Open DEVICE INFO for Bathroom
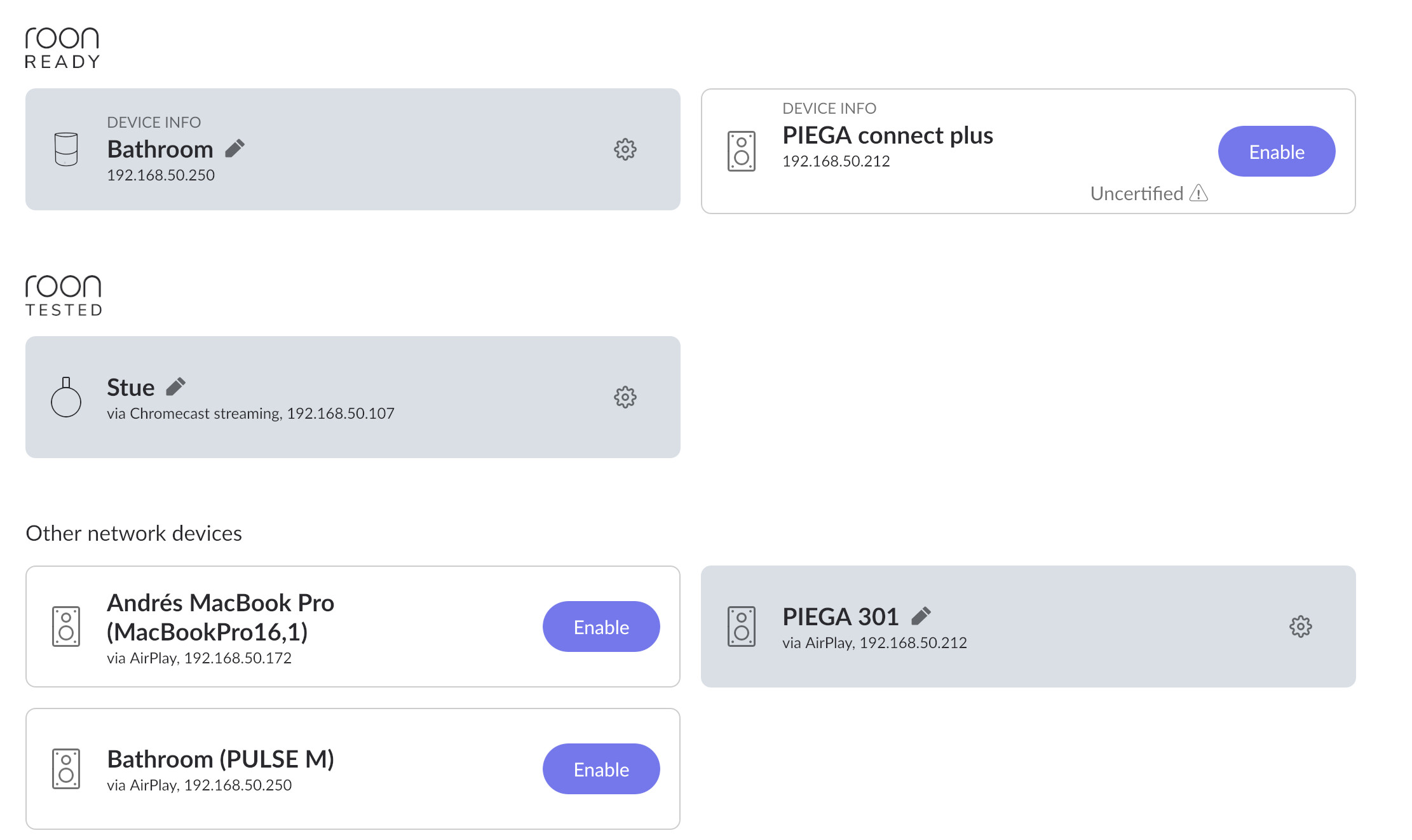 click(154, 122)
